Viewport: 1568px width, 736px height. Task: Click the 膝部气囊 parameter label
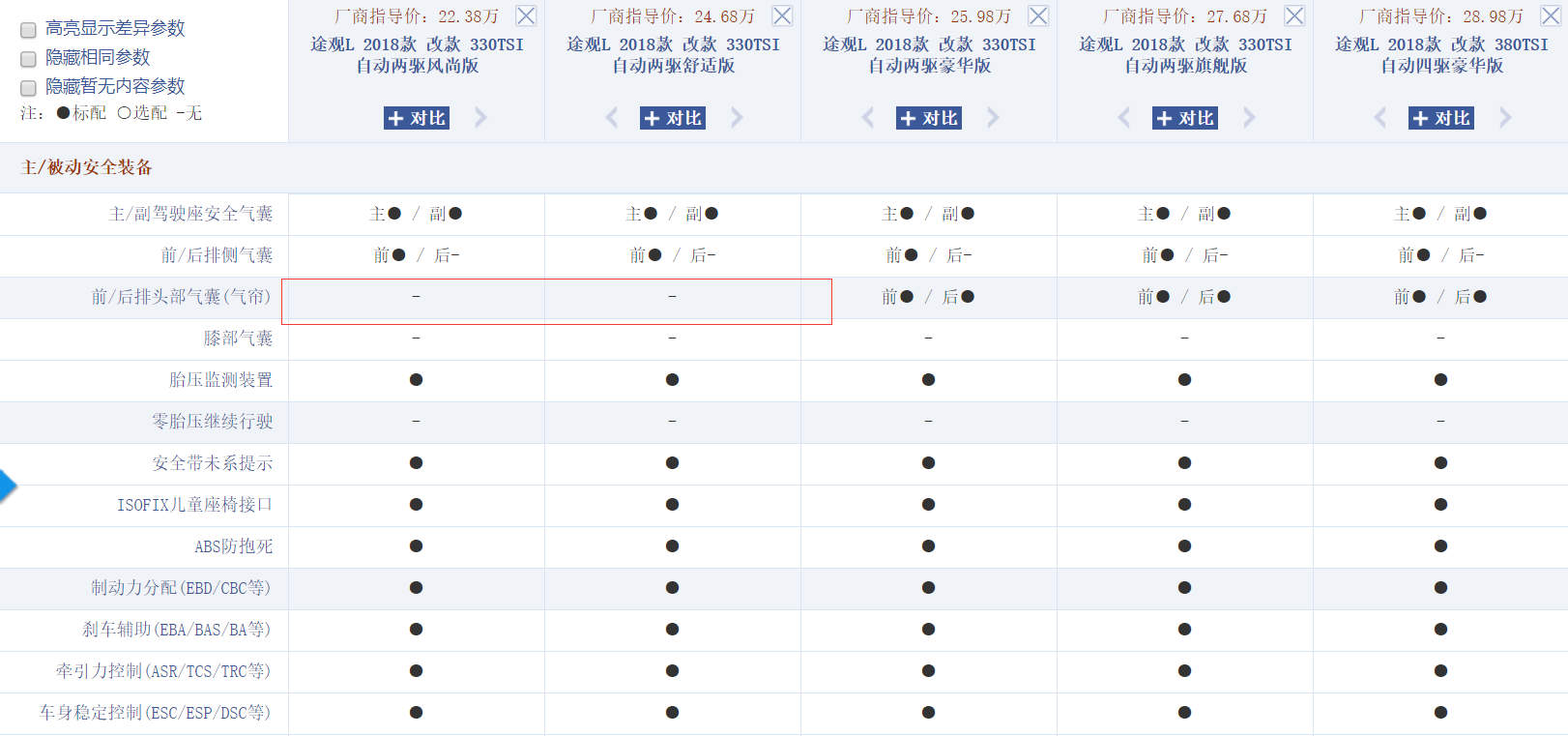pyautogui.click(x=238, y=339)
